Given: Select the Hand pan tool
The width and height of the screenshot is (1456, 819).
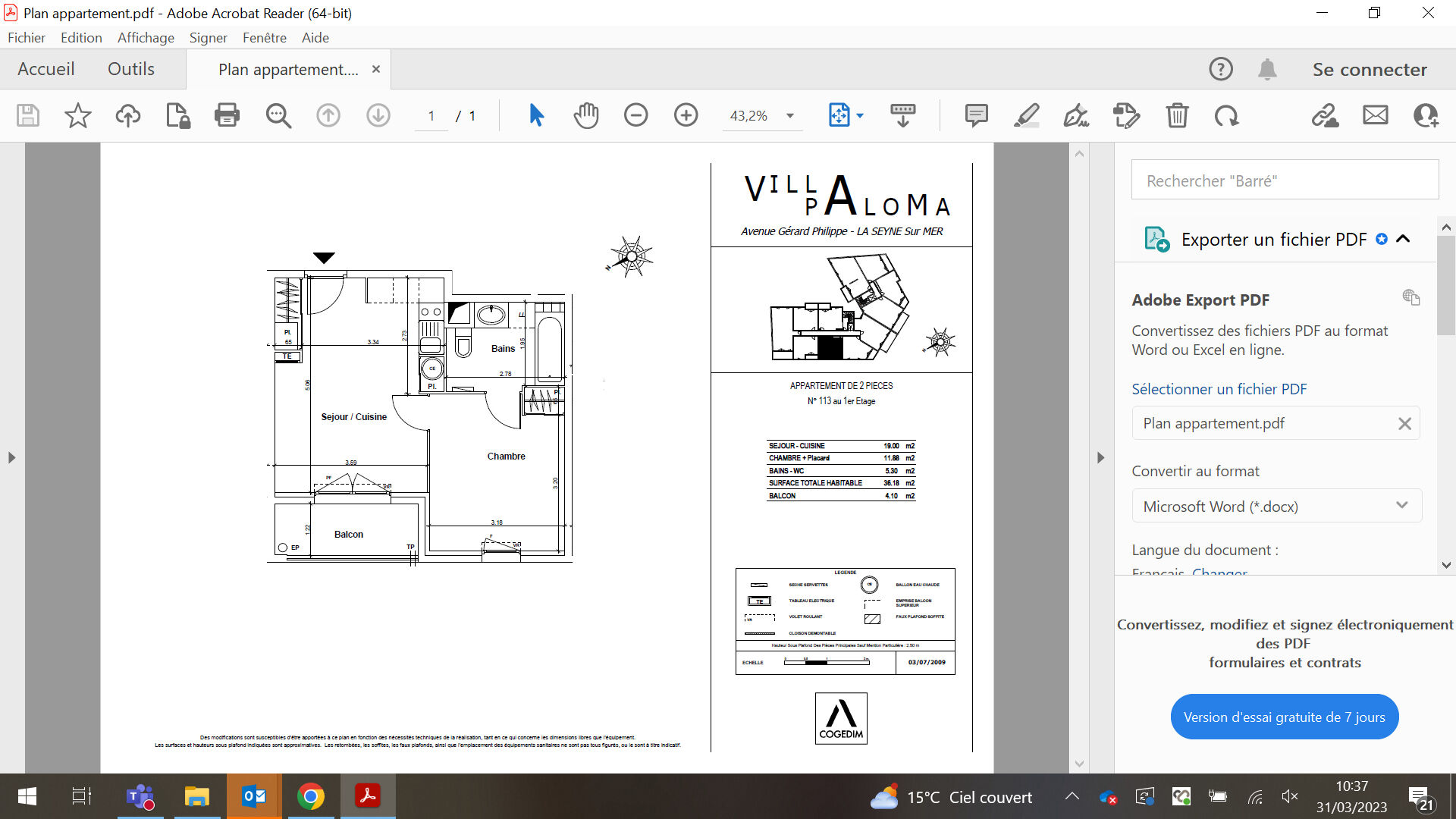Looking at the screenshot, I should click(585, 115).
